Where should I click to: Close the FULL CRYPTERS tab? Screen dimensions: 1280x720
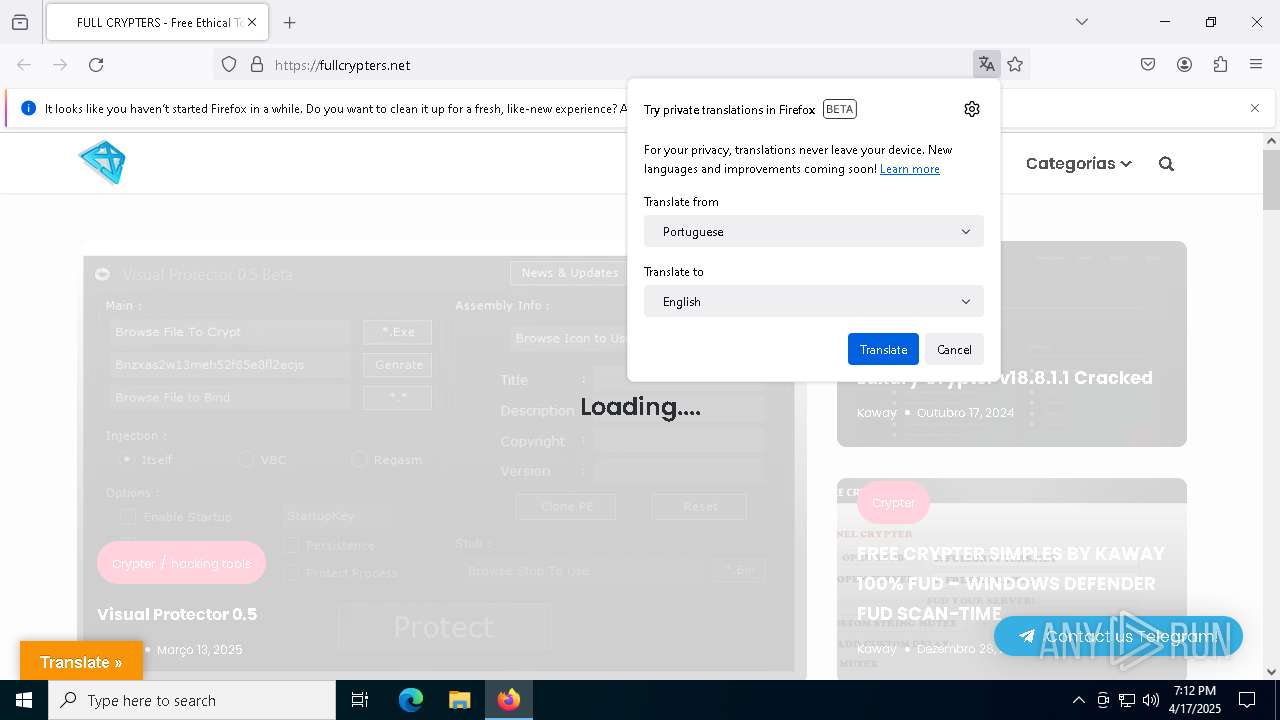(x=252, y=22)
